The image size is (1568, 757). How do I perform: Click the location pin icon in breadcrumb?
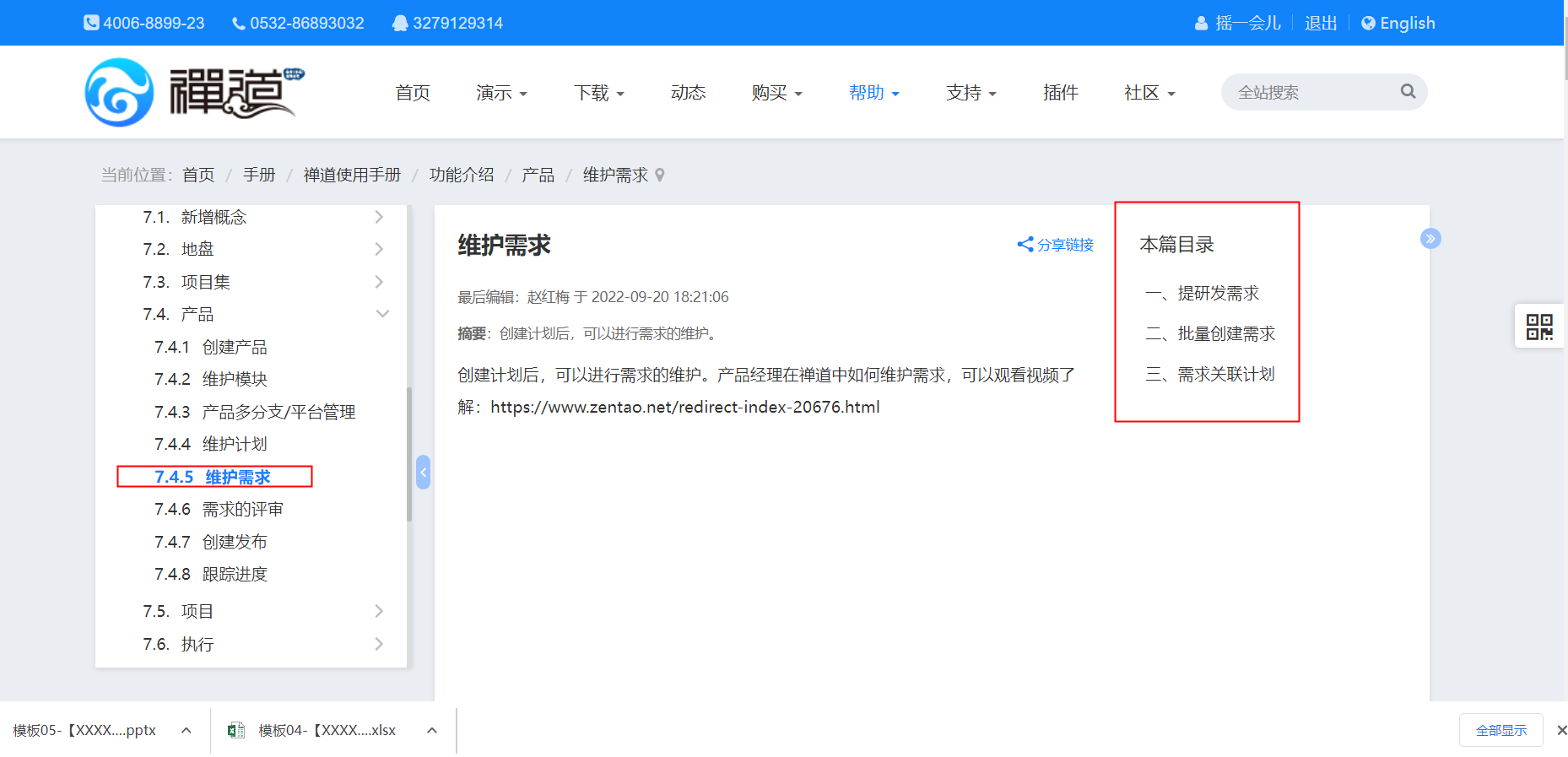point(660,176)
